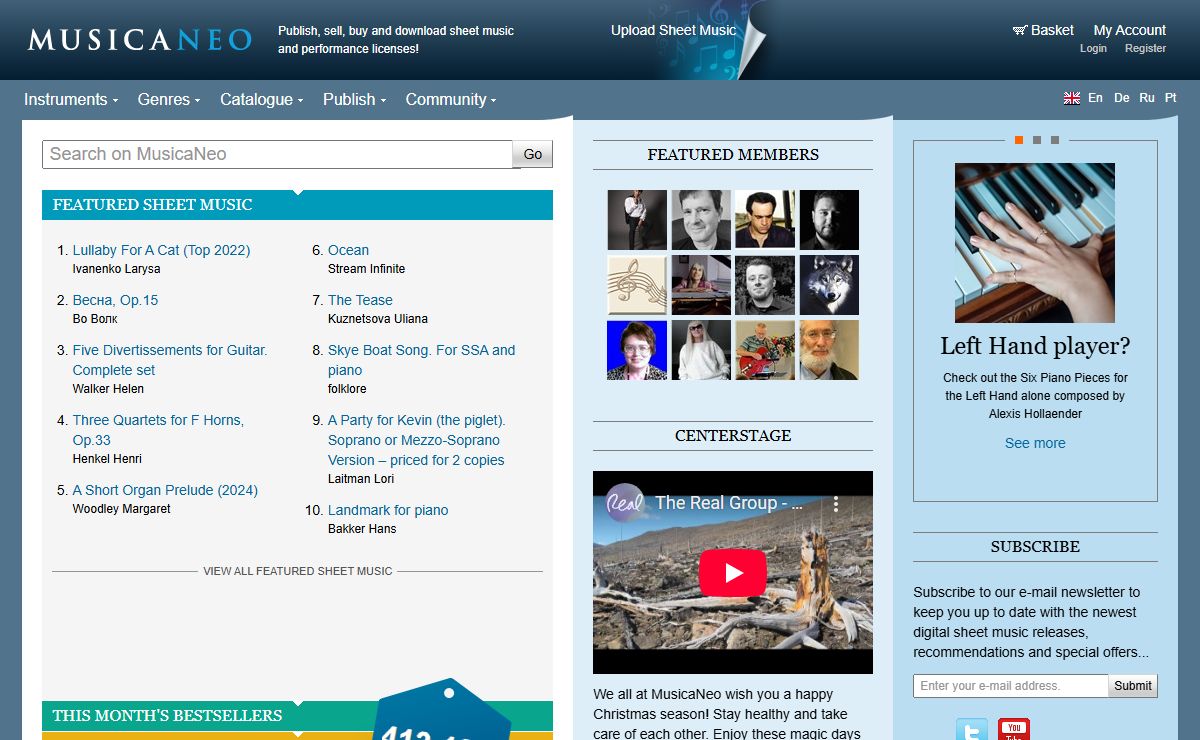Select the third carousel dot
This screenshot has height=740, width=1200.
tap(1054, 140)
